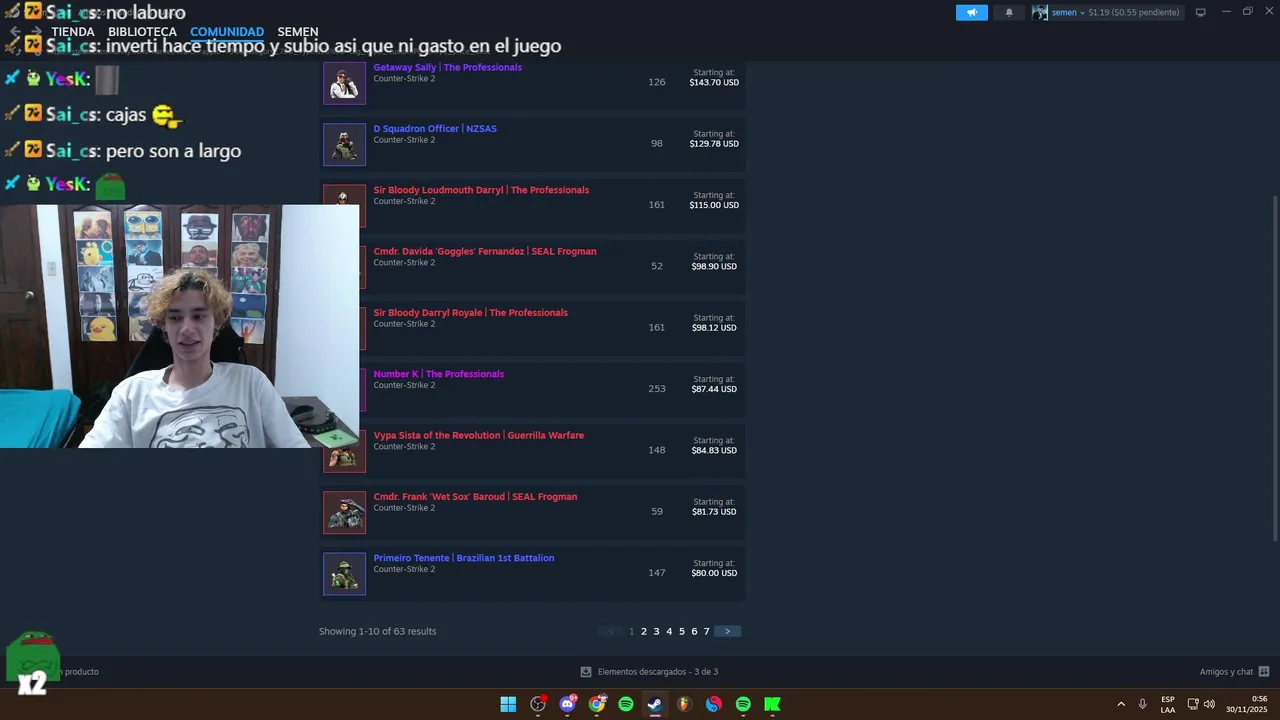Open Getaway Sally | The Professionals listing
The image size is (1280, 720).
pyautogui.click(x=447, y=68)
